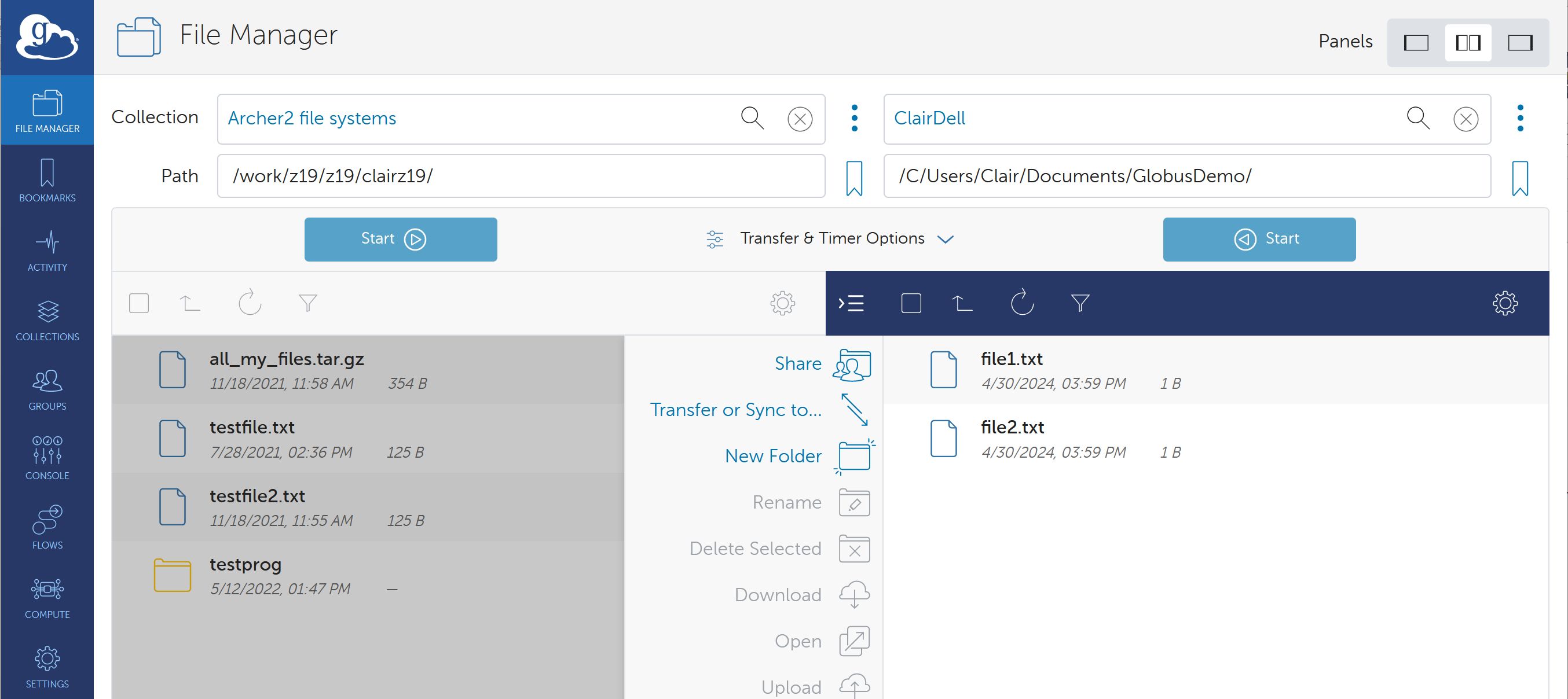Screen dimensions: 1568x699
Task: Bookmark the /work/z19 path
Action: pos(855,178)
